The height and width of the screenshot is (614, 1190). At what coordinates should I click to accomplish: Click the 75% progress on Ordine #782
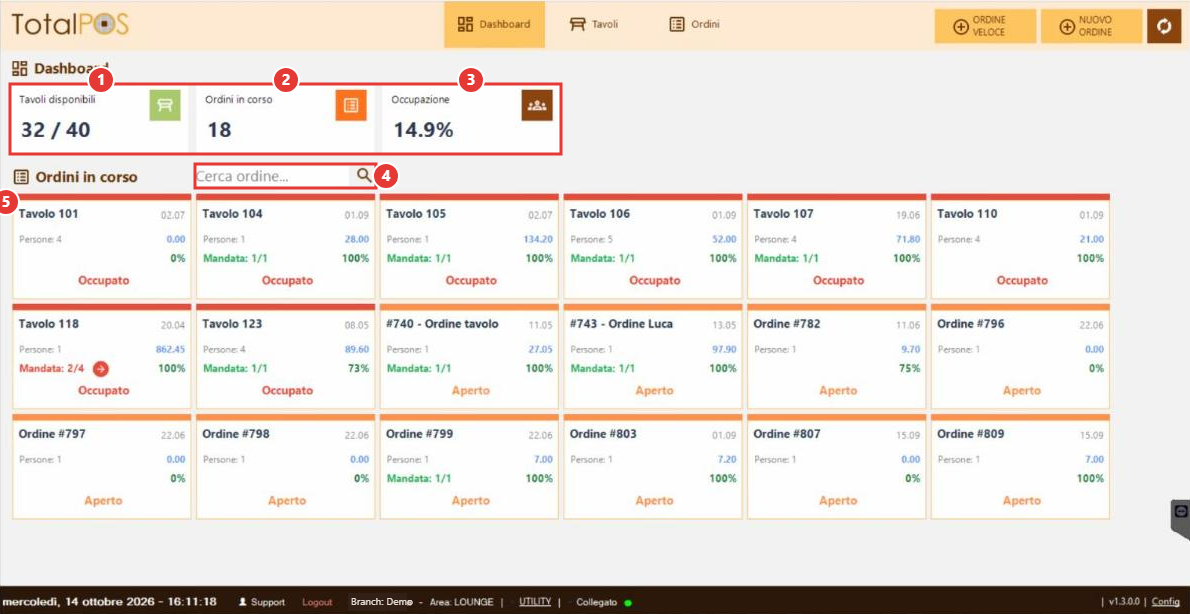(x=908, y=369)
